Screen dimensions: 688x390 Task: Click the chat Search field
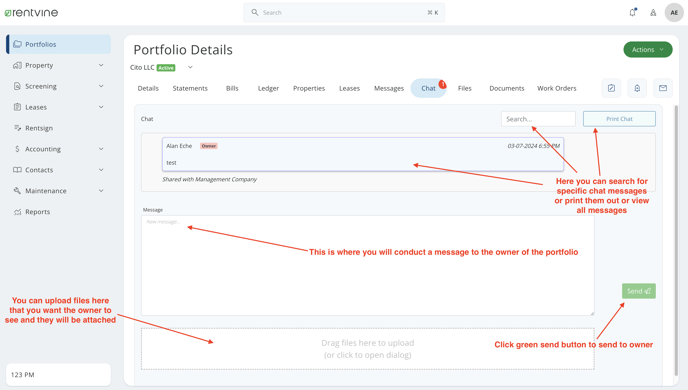[538, 119]
